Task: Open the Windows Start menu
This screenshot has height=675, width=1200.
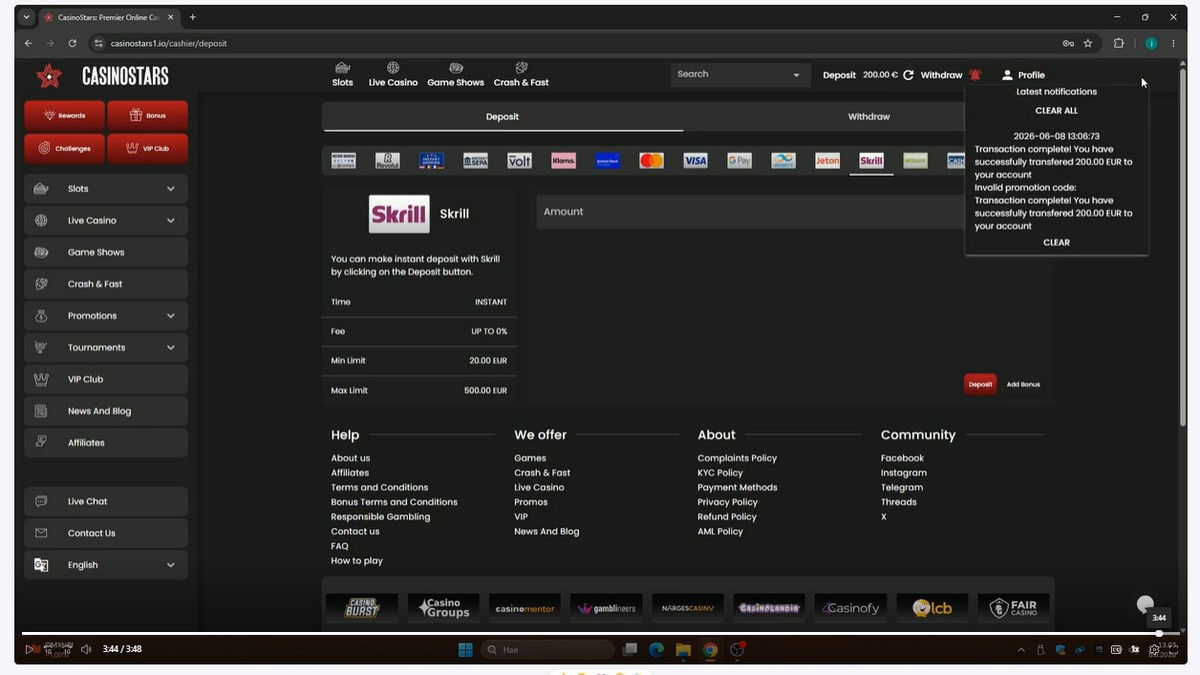Action: (465, 650)
